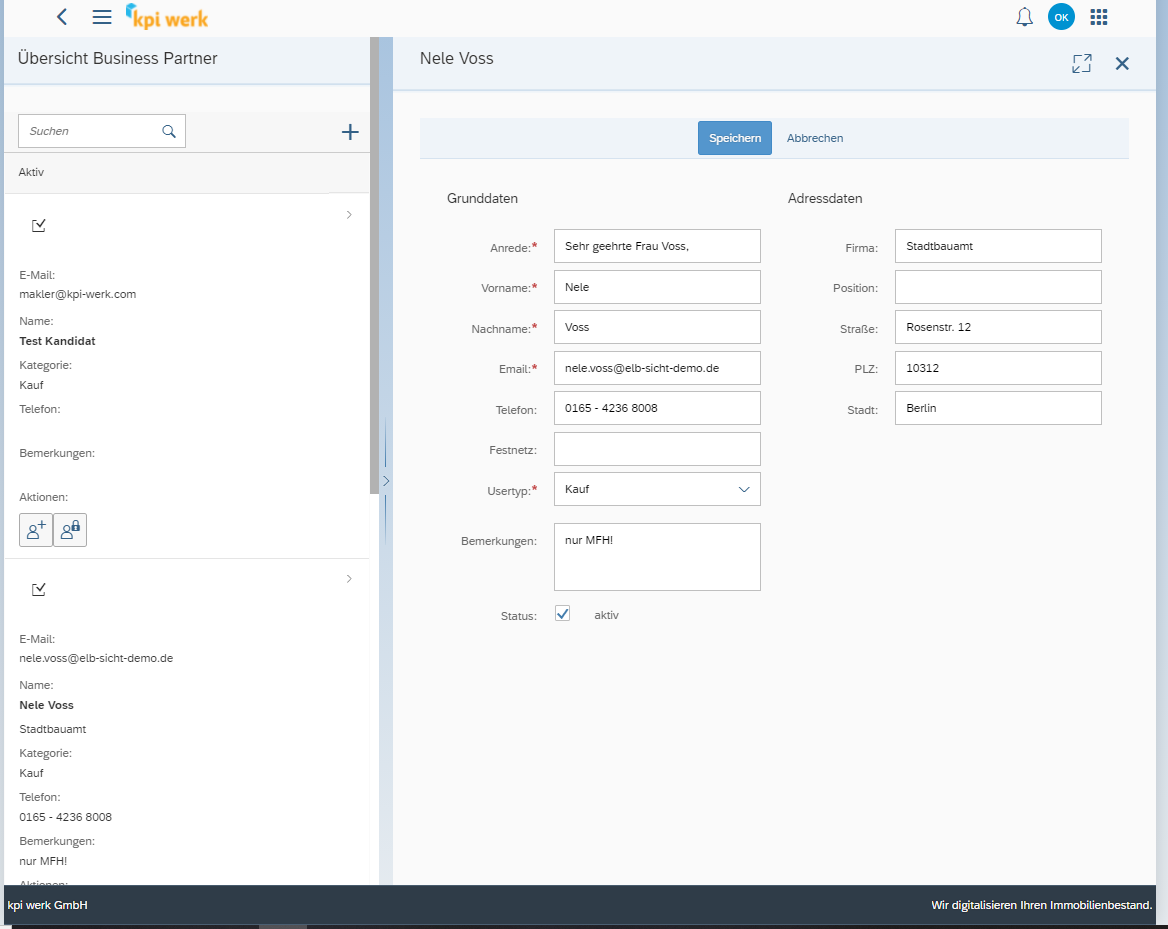The height and width of the screenshot is (929, 1168).
Task: Start a search with the magnifier icon
Action: tap(169, 131)
